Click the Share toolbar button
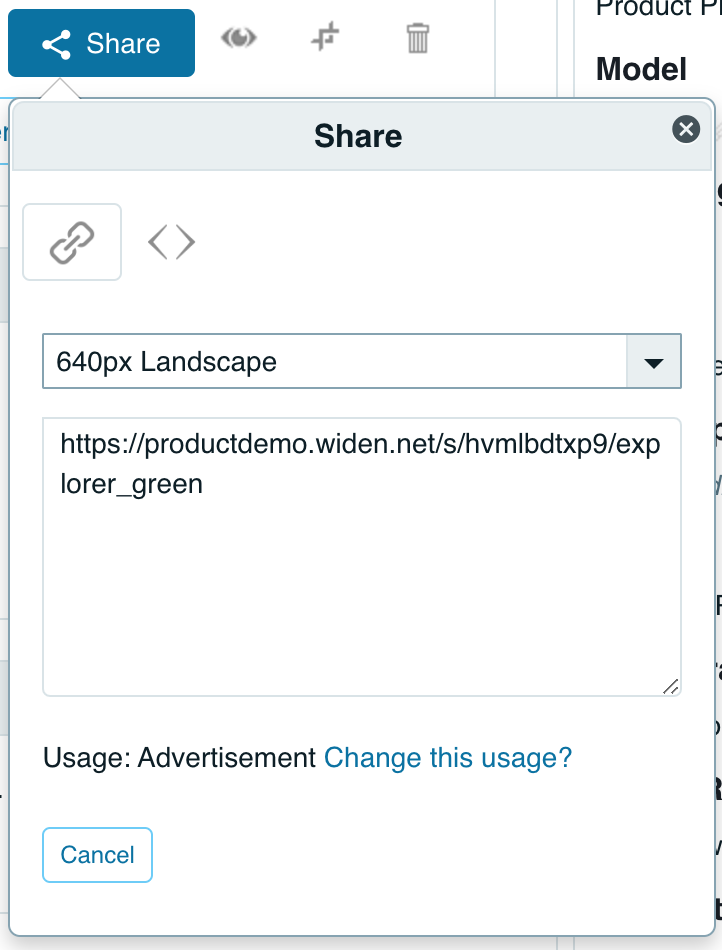 (x=100, y=42)
